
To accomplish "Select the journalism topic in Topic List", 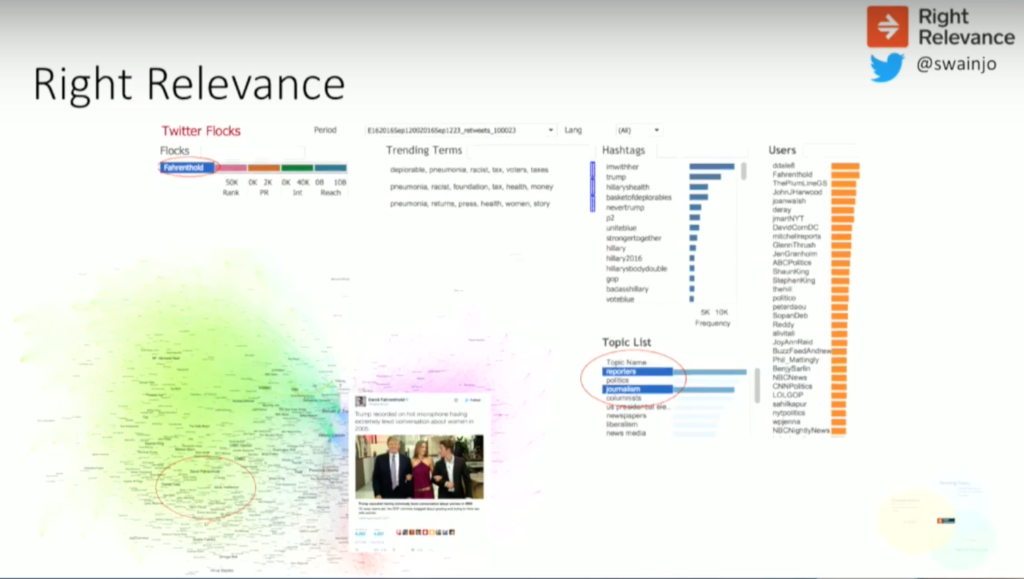I will pos(621,391).
